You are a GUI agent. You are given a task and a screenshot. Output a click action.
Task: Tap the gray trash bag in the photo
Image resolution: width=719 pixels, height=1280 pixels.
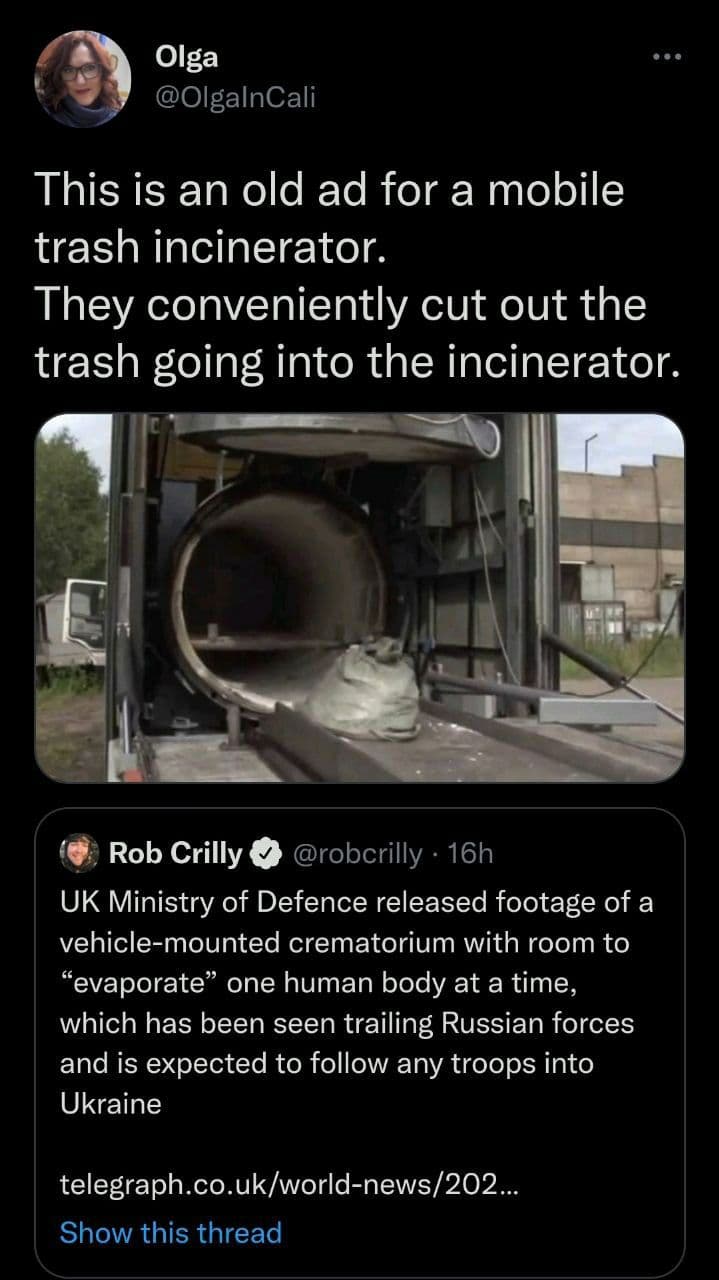pos(363,688)
